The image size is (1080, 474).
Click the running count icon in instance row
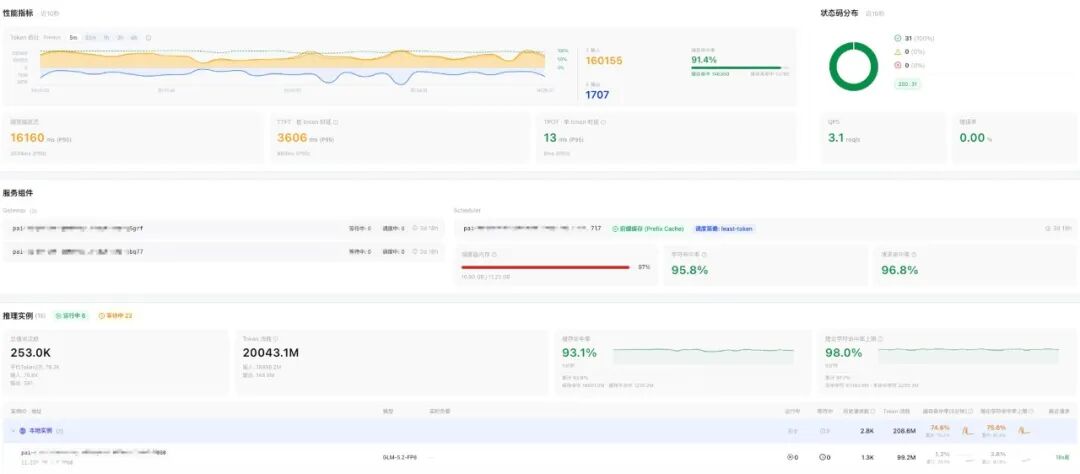[790, 457]
